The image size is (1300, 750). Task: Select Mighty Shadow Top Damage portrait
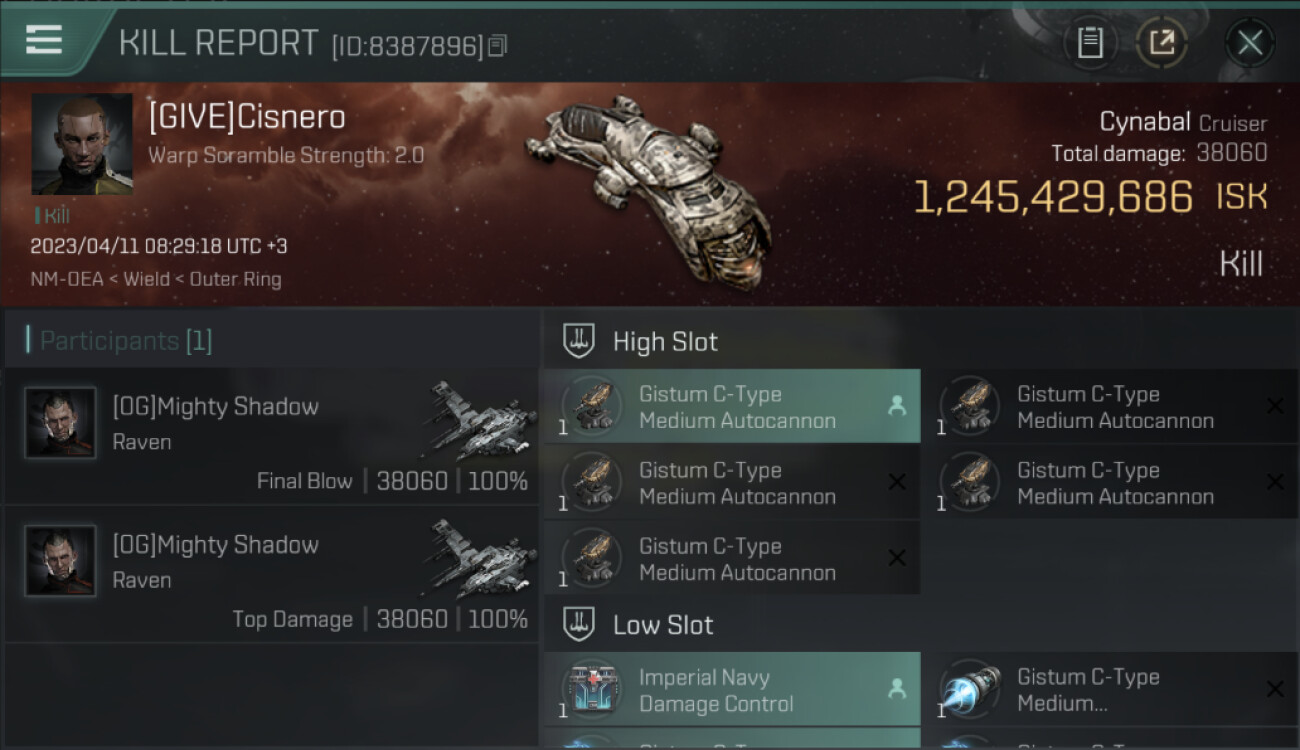click(60, 561)
